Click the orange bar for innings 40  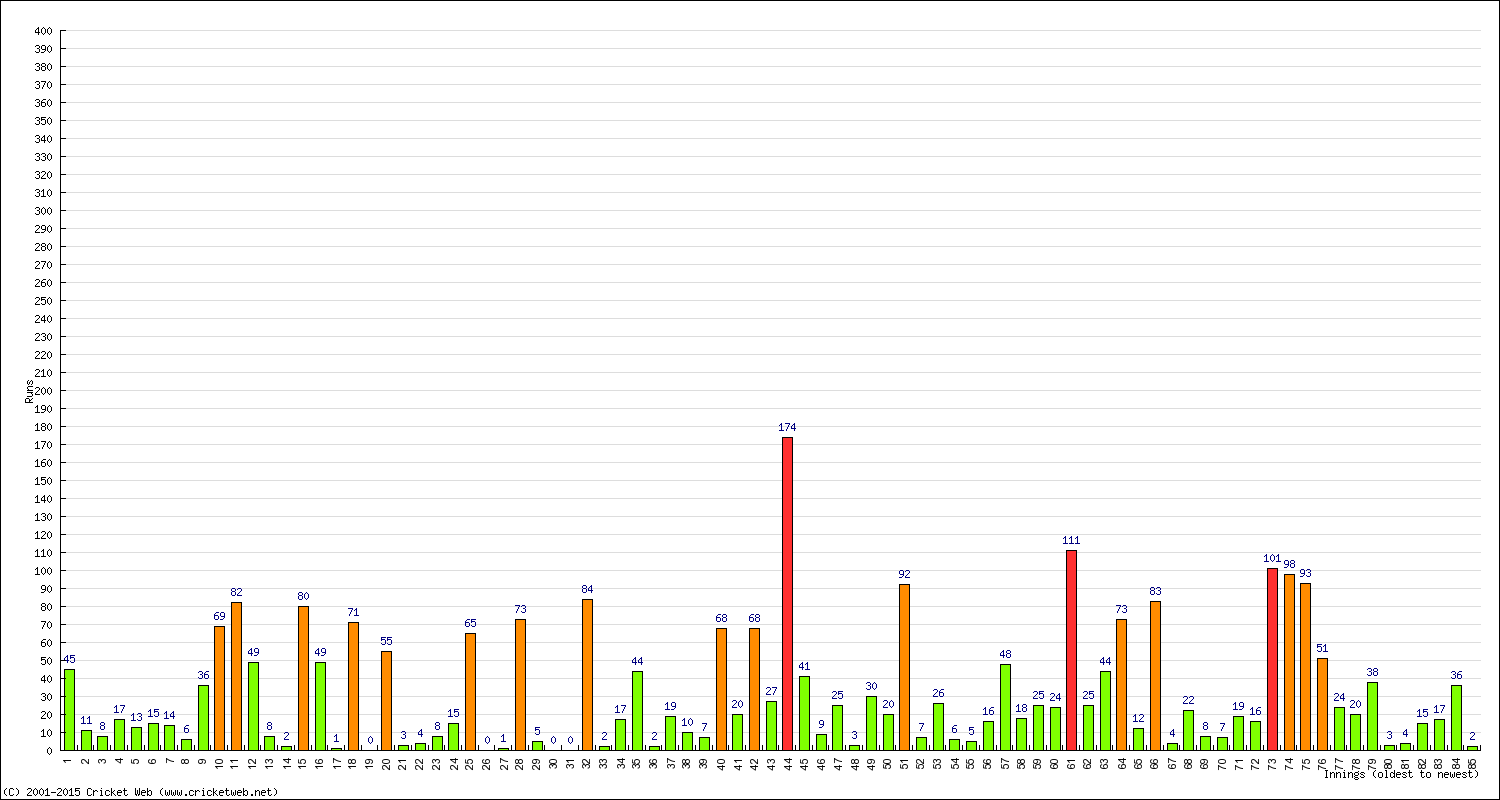pyautogui.click(x=721, y=689)
